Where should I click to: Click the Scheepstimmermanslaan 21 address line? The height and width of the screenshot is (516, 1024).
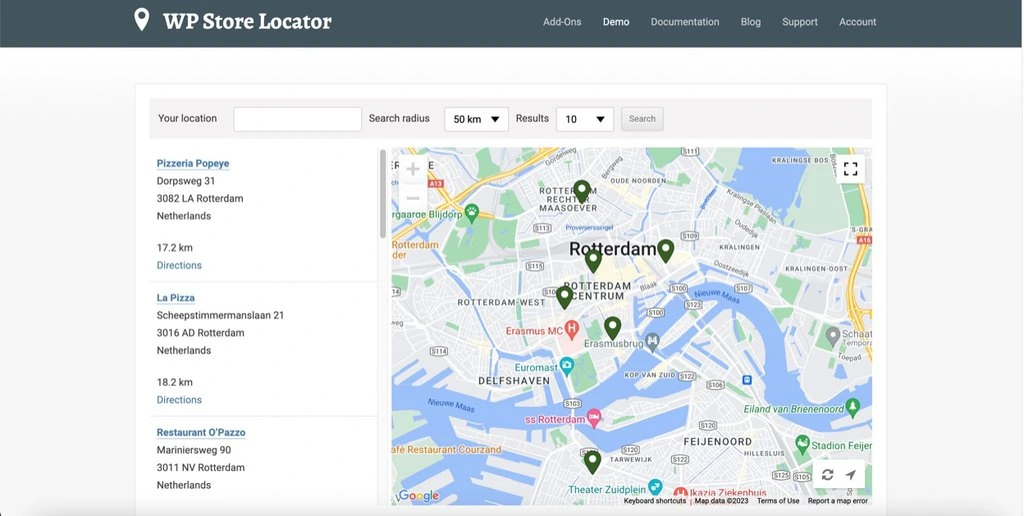click(220, 315)
